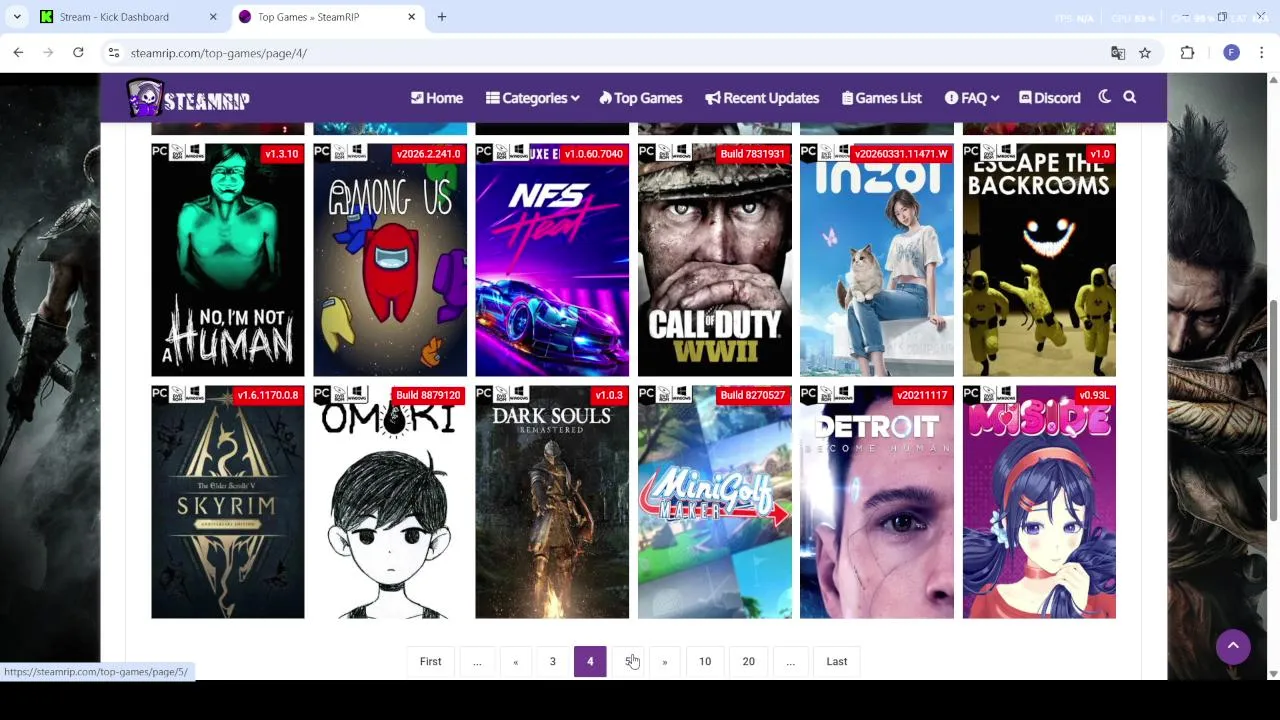The height and width of the screenshot is (720, 1280).
Task: Select current pagination page 4
Action: (590, 661)
